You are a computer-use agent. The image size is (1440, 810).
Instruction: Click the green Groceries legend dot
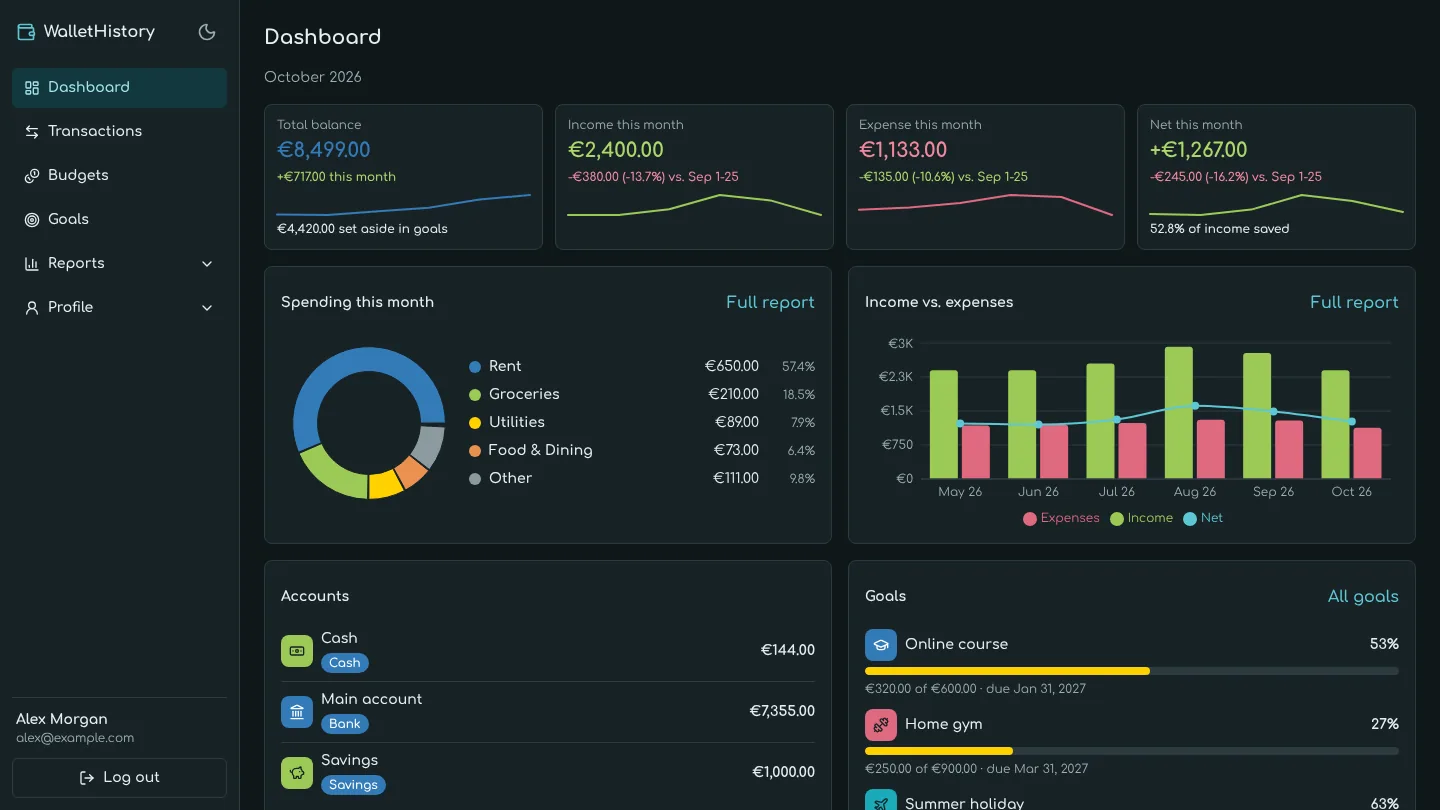click(475, 395)
